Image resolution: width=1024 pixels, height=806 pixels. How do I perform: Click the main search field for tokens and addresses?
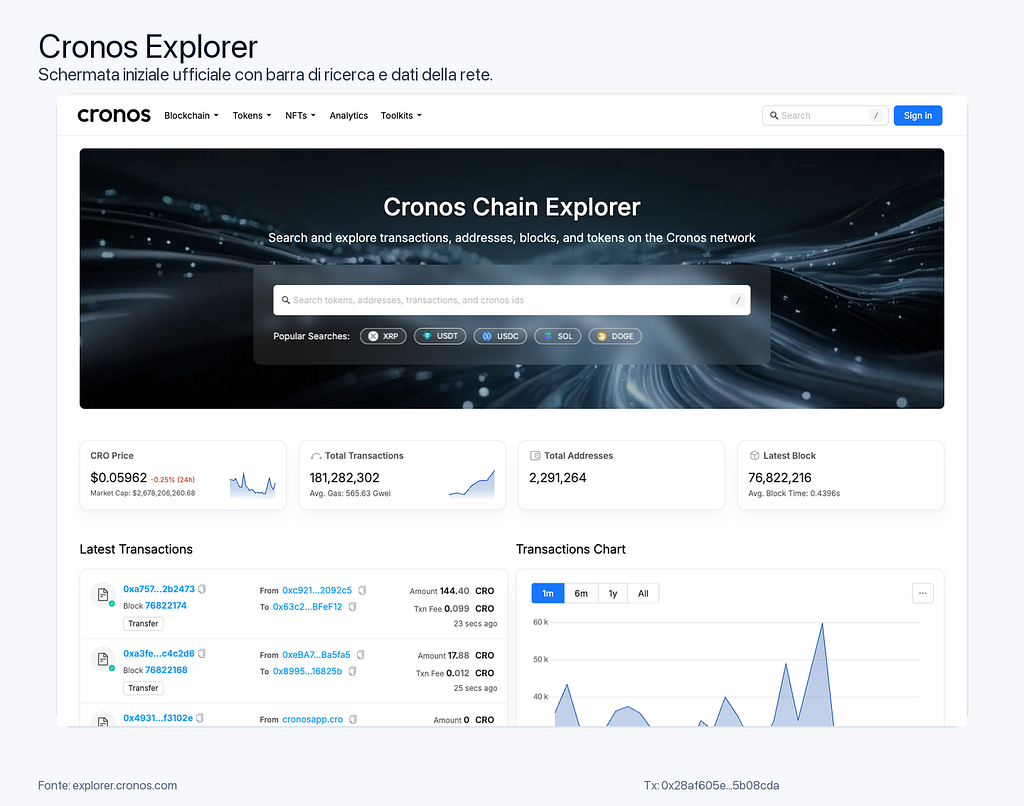511,300
